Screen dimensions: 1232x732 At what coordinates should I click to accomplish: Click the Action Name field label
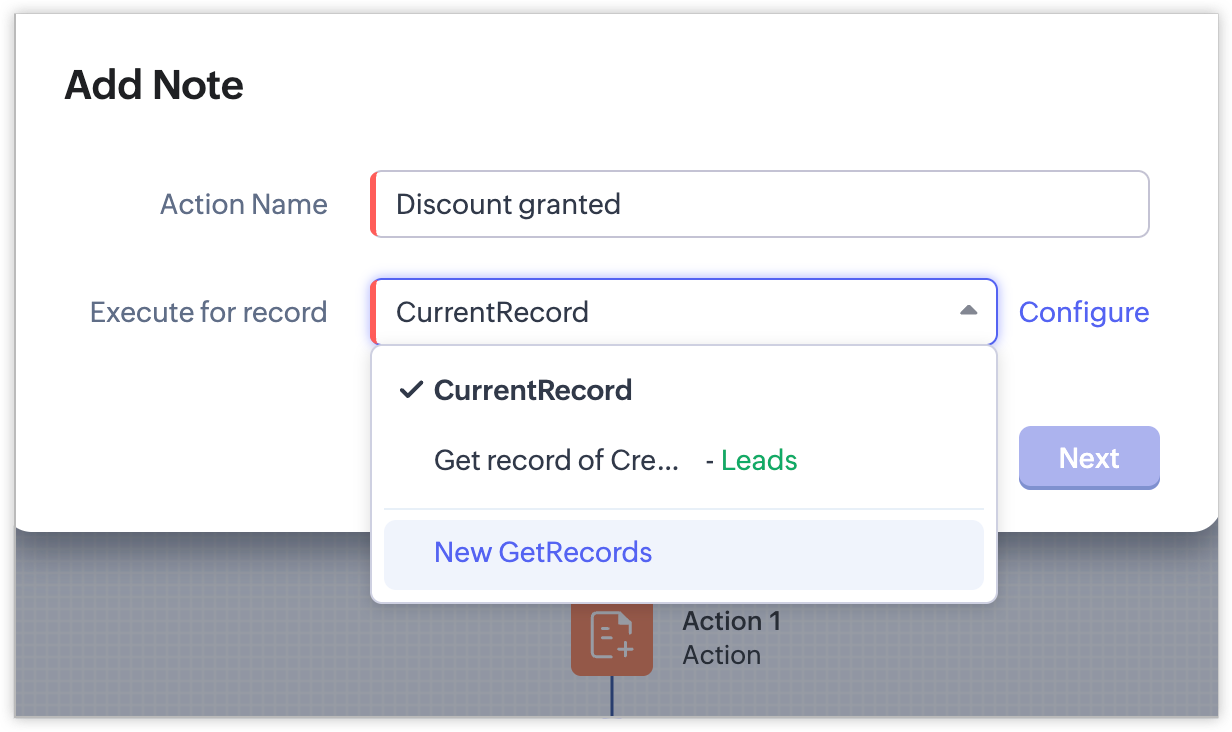pyautogui.click(x=243, y=204)
